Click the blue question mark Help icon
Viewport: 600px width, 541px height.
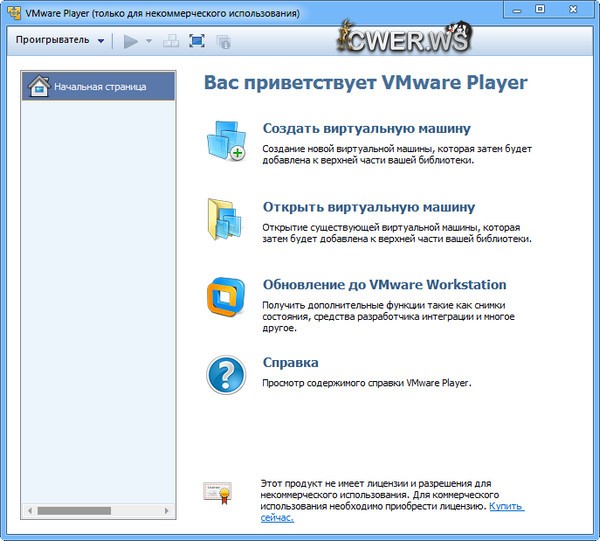tap(226, 375)
